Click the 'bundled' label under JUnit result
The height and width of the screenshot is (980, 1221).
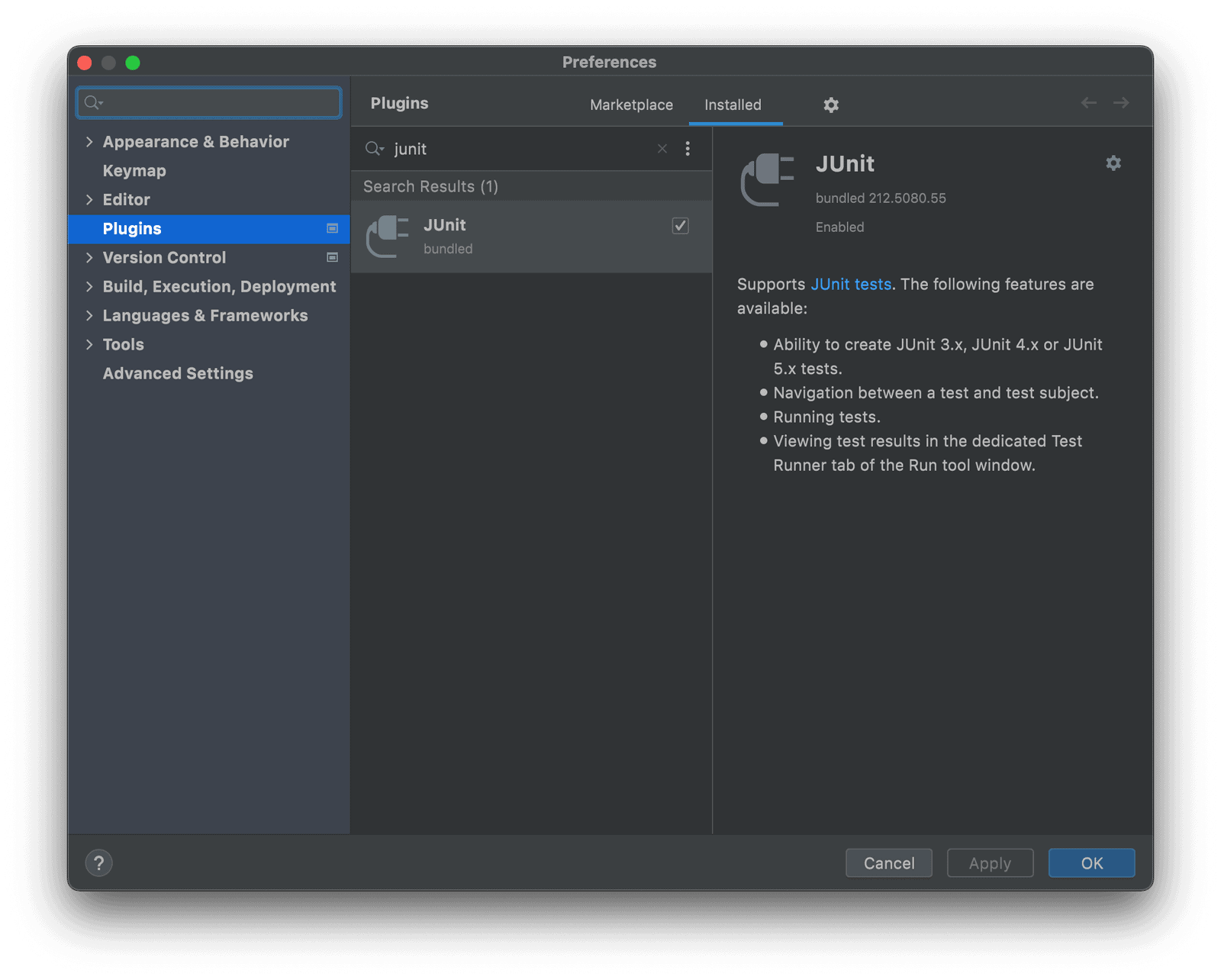[x=448, y=249]
